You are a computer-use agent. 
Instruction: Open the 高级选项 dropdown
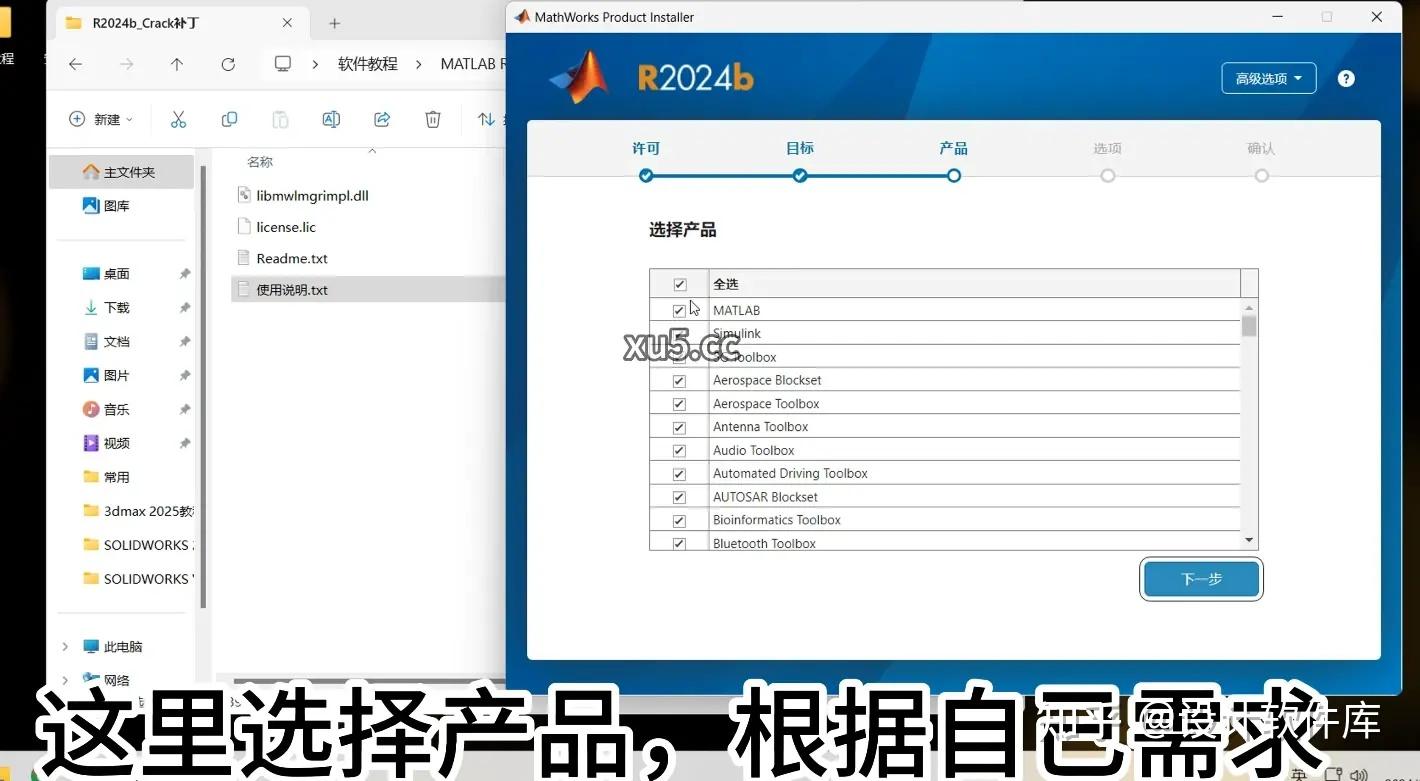(1268, 78)
